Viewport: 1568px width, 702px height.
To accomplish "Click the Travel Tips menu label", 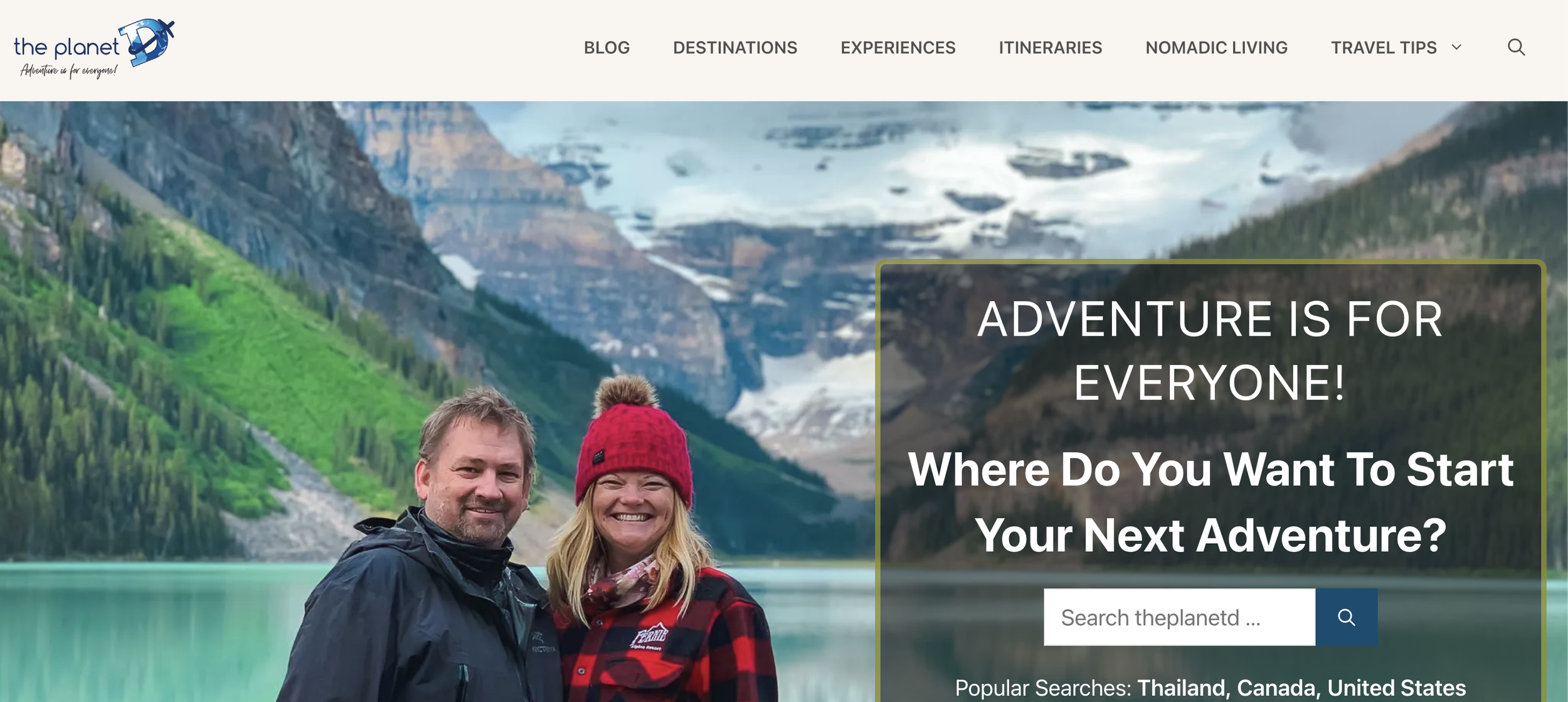I will [x=1384, y=48].
